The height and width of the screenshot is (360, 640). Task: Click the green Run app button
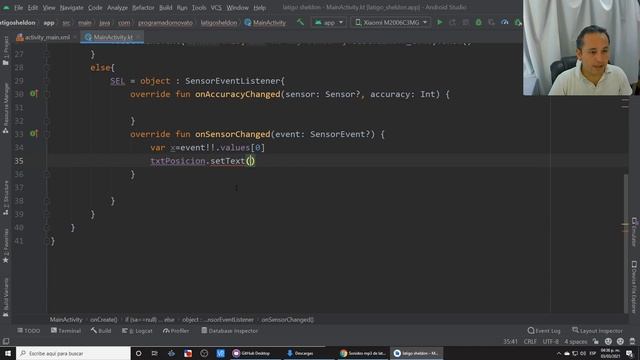pyautogui.click(x=440, y=22)
